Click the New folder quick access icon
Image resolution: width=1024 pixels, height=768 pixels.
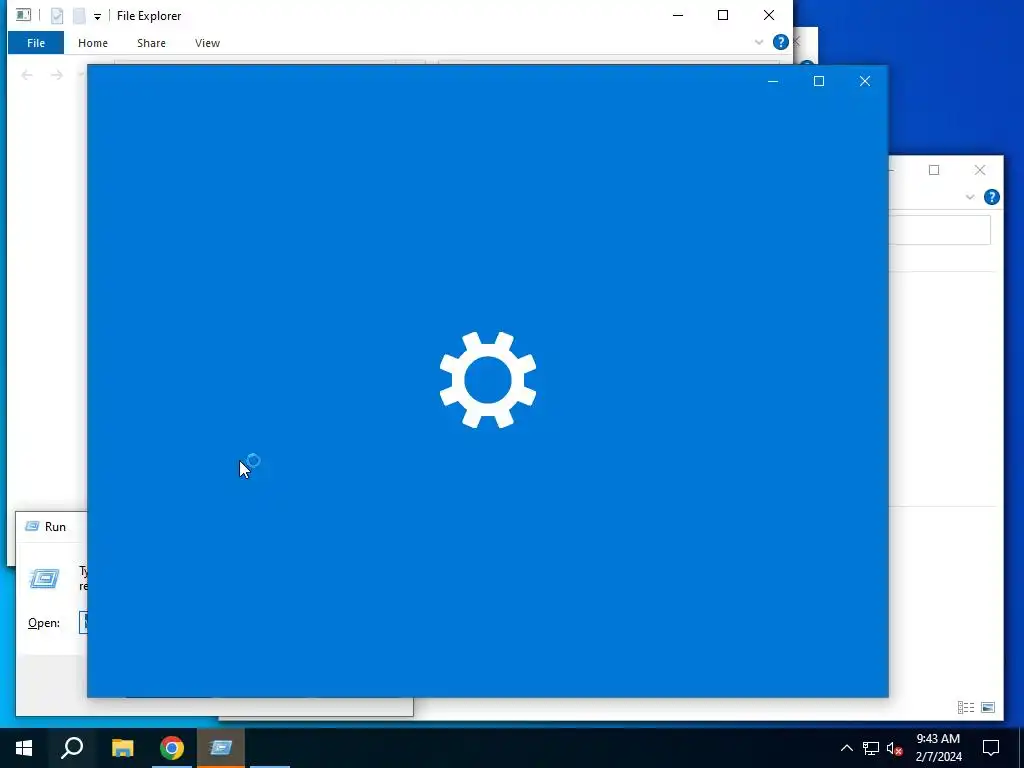[79, 16]
